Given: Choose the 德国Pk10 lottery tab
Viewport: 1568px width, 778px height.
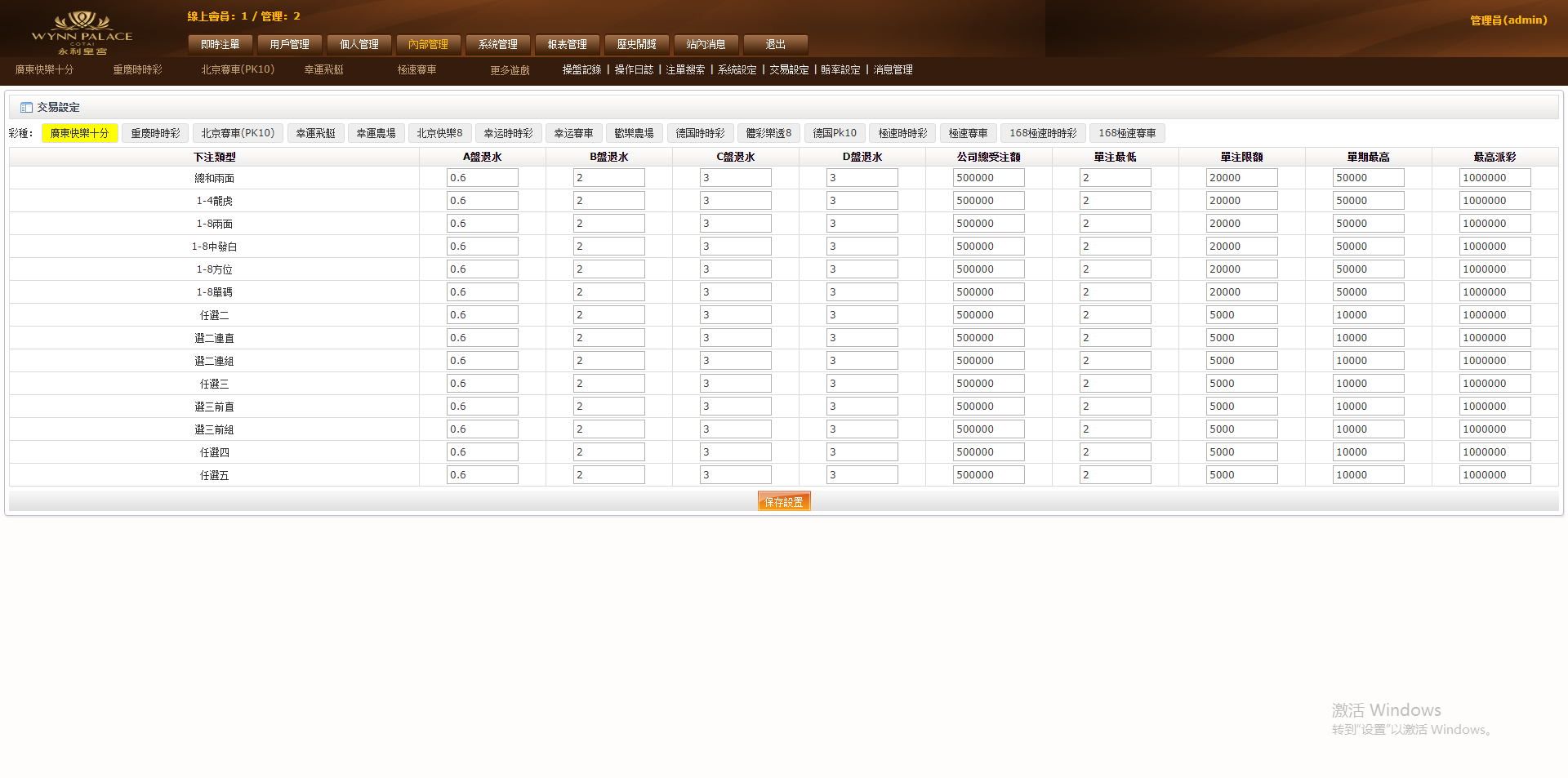Looking at the screenshot, I should (835, 133).
